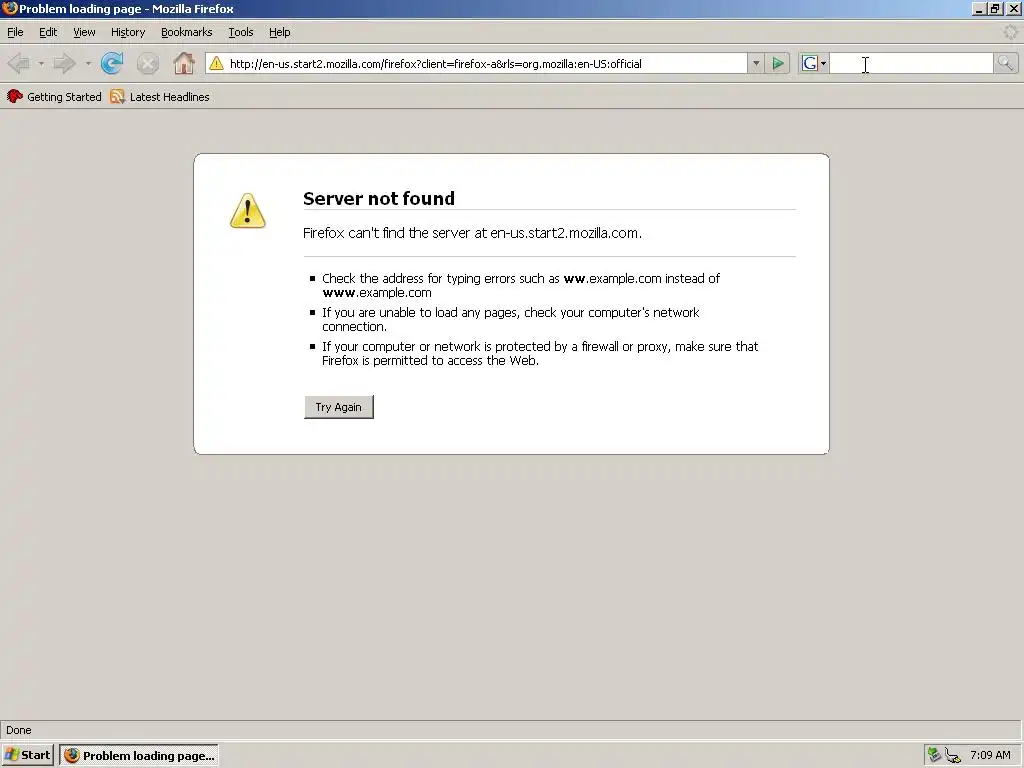Expand the address bar history dropdown

(x=756, y=63)
